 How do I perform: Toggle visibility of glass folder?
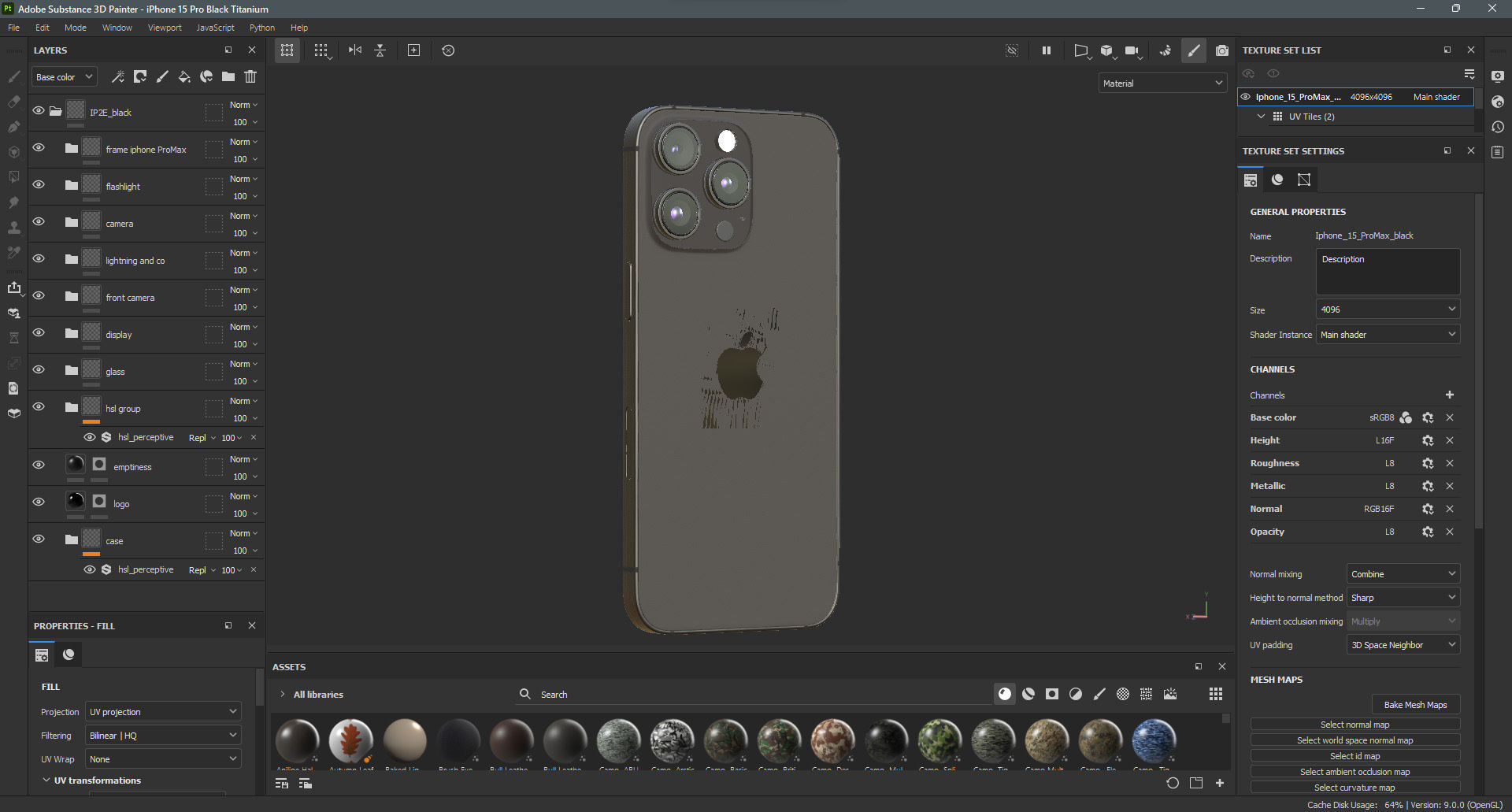tap(38, 369)
